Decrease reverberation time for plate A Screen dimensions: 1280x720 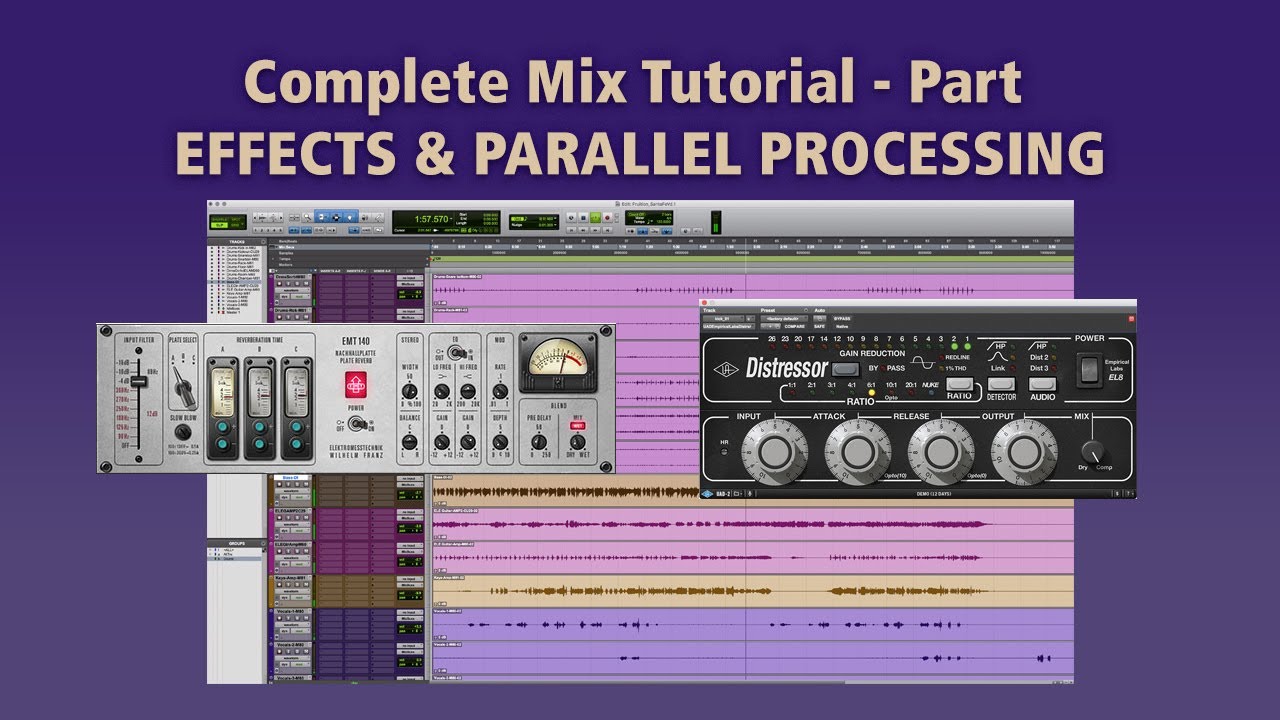click(x=223, y=444)
